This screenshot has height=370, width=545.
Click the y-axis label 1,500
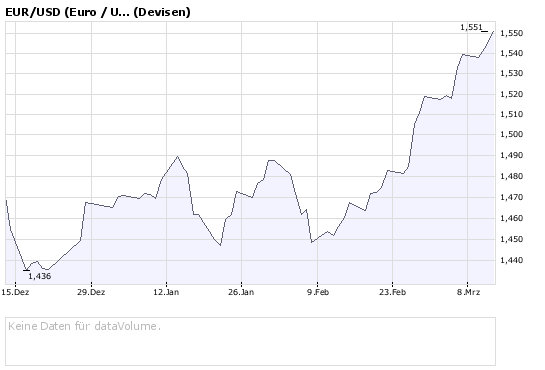511,134
